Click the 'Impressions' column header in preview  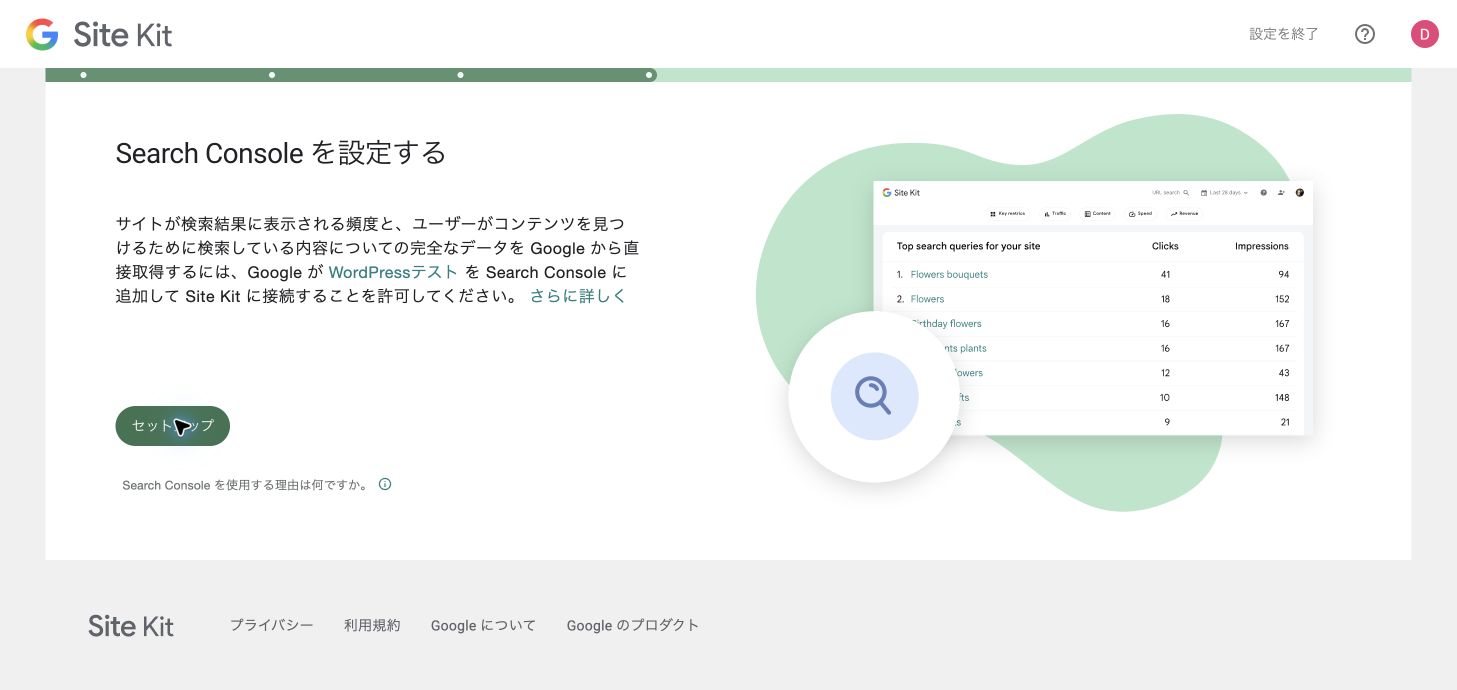click(1262, 246)
